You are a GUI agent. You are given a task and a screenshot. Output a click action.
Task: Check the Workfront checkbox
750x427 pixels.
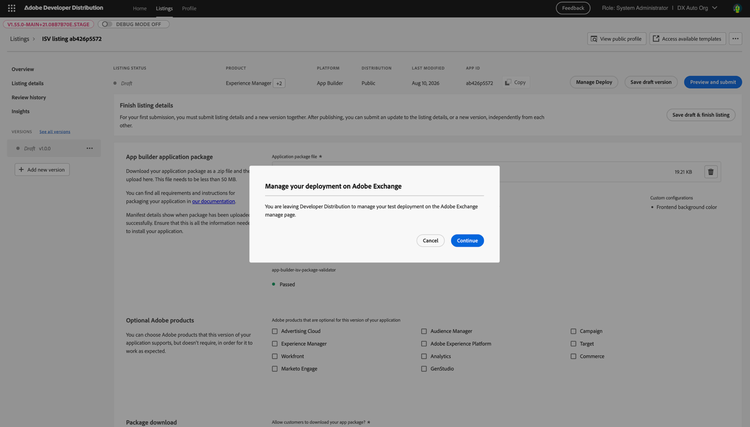[x=275, y=356]
